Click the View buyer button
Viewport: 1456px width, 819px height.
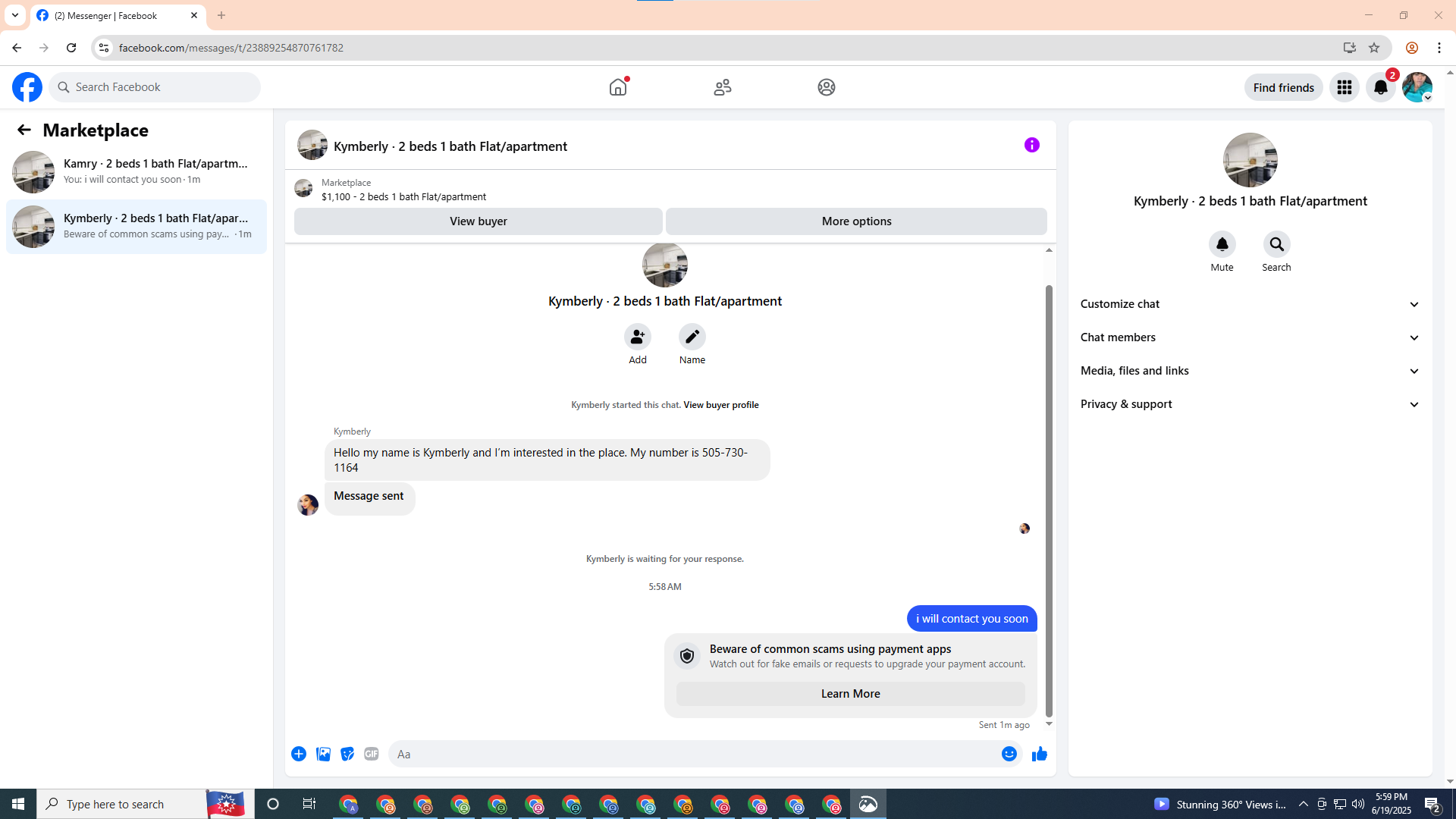pyautogui.click(x=479, y=221)
